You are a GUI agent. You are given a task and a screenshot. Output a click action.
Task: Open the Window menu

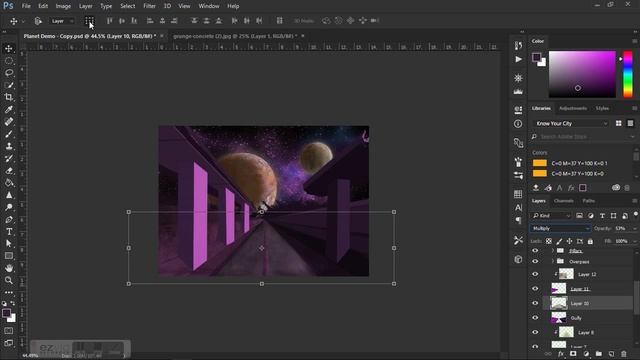(x=209, y=6)
